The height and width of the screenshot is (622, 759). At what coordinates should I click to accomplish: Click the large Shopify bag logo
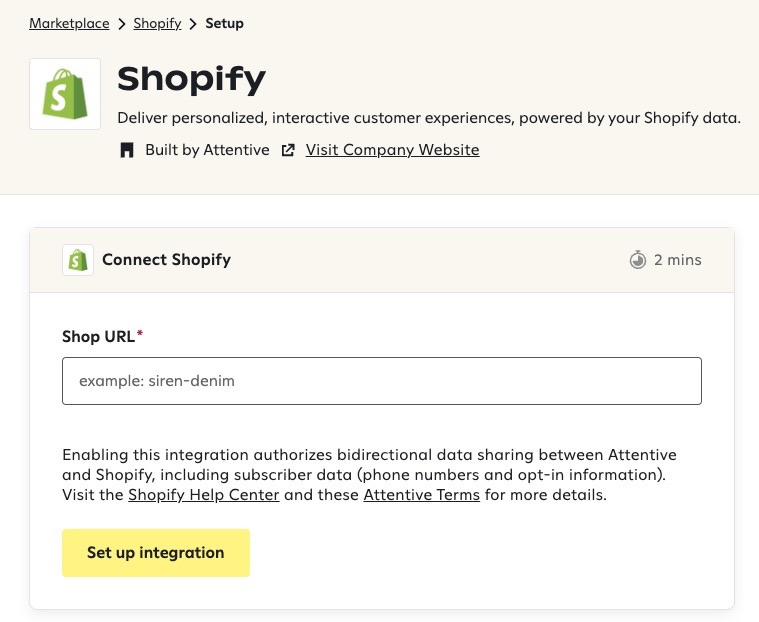pyautogui.click(x=65, y=94)
